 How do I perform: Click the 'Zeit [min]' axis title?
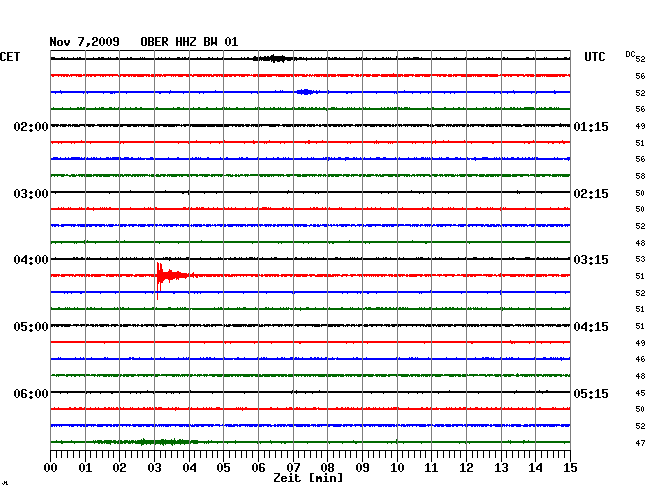[308, 478]
